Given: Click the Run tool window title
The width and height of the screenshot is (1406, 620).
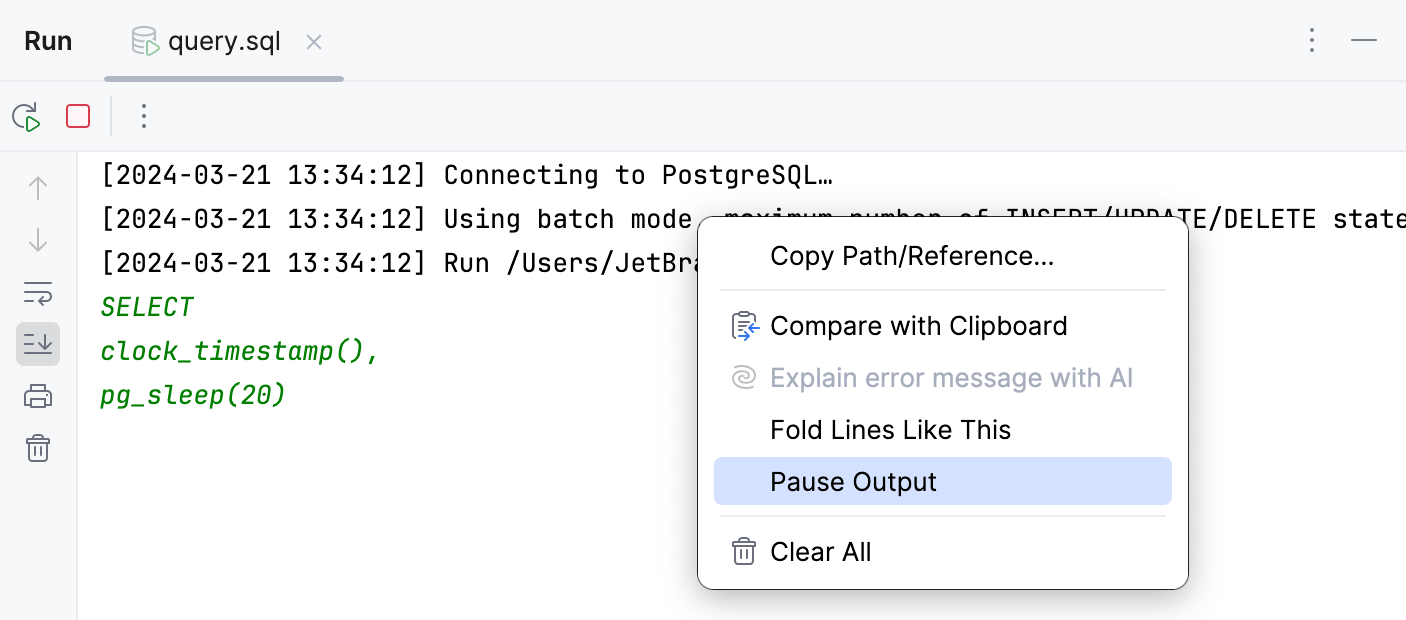Looking at the screenshot, I should point(48,41).
